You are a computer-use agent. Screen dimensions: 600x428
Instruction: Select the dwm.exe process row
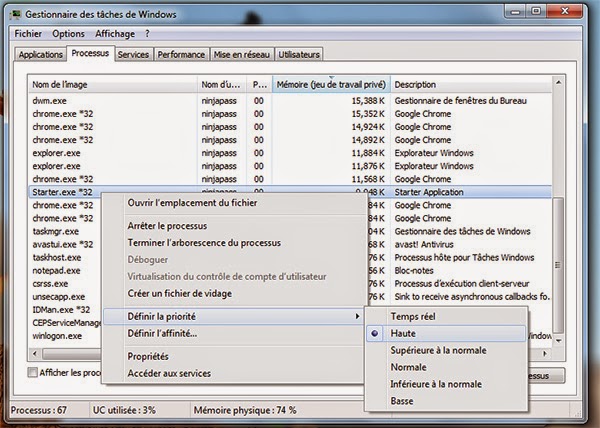coord(290,101)
